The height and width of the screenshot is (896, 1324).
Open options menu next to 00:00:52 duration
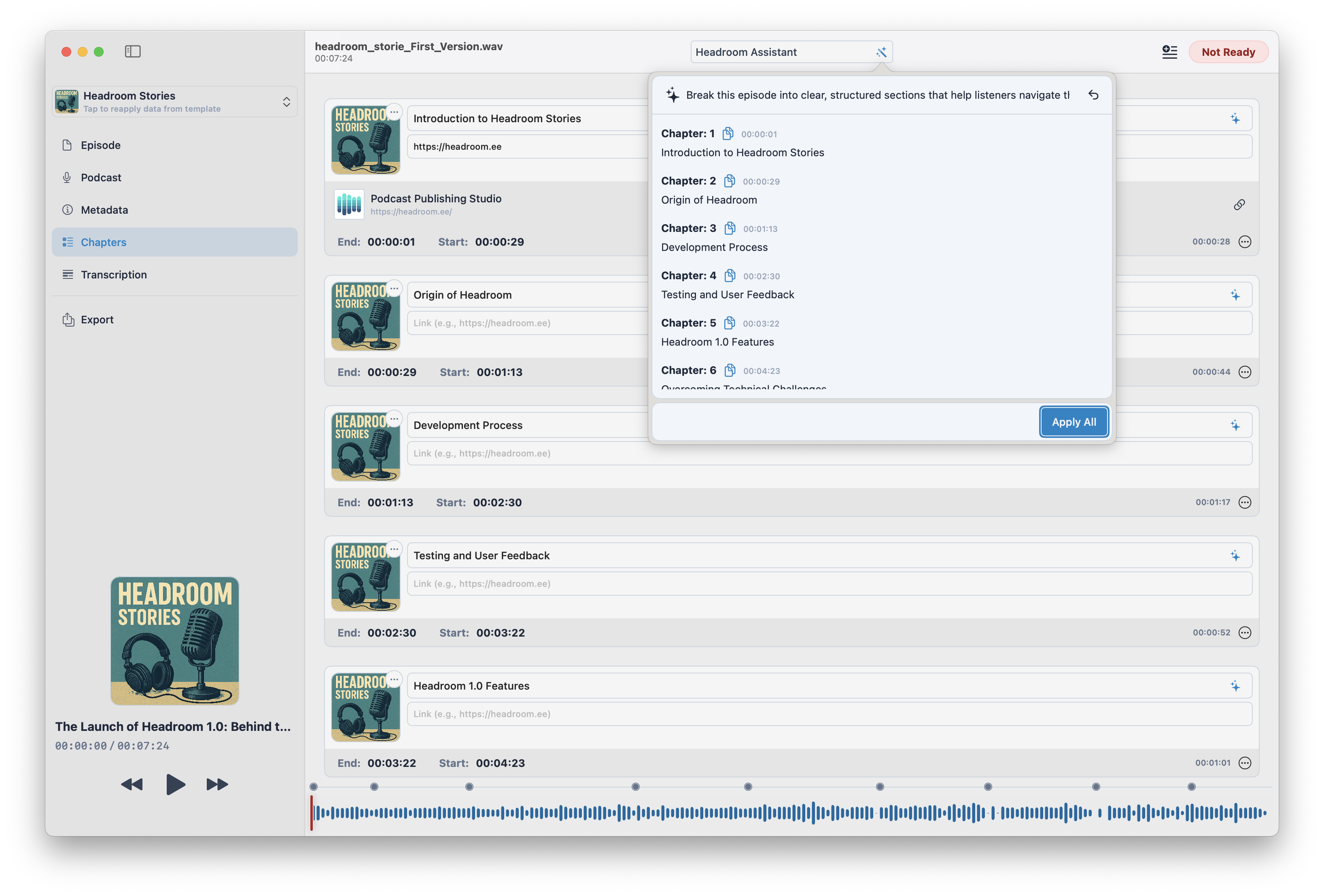[x=1245, y=633]
